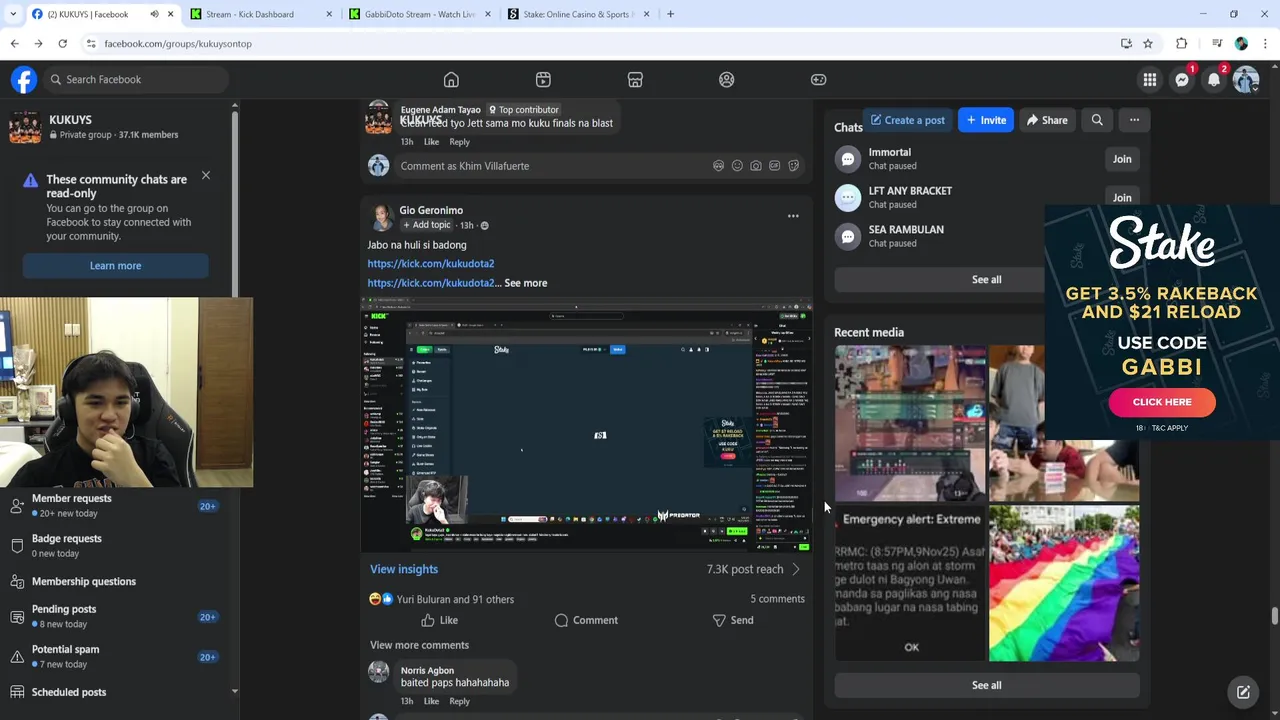This screenshot has height=720, width=1280.
Task: Open the Video (Watch) icon in top navigation
Action: tap(543, 80)
